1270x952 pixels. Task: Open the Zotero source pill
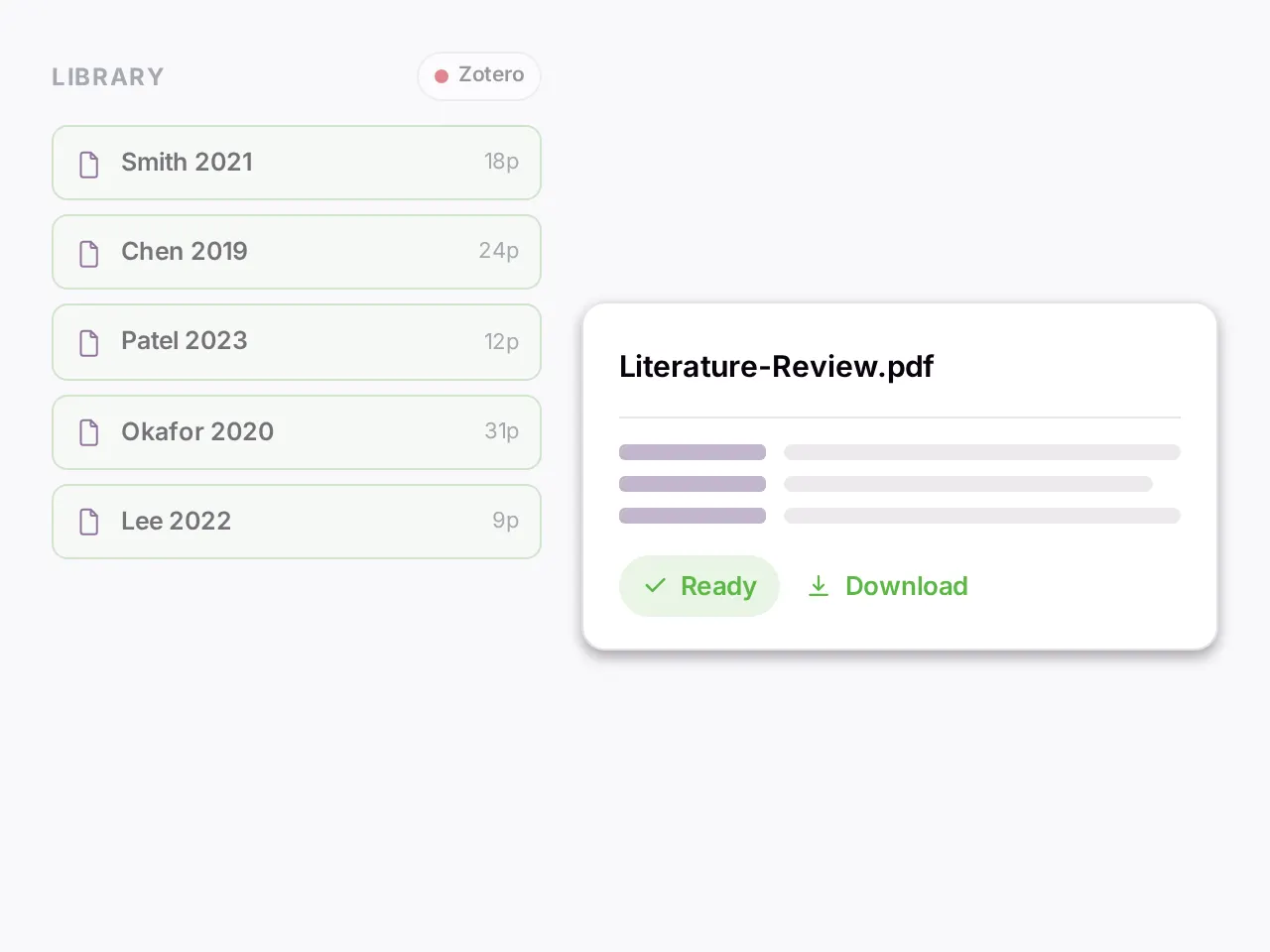[479, 76]
